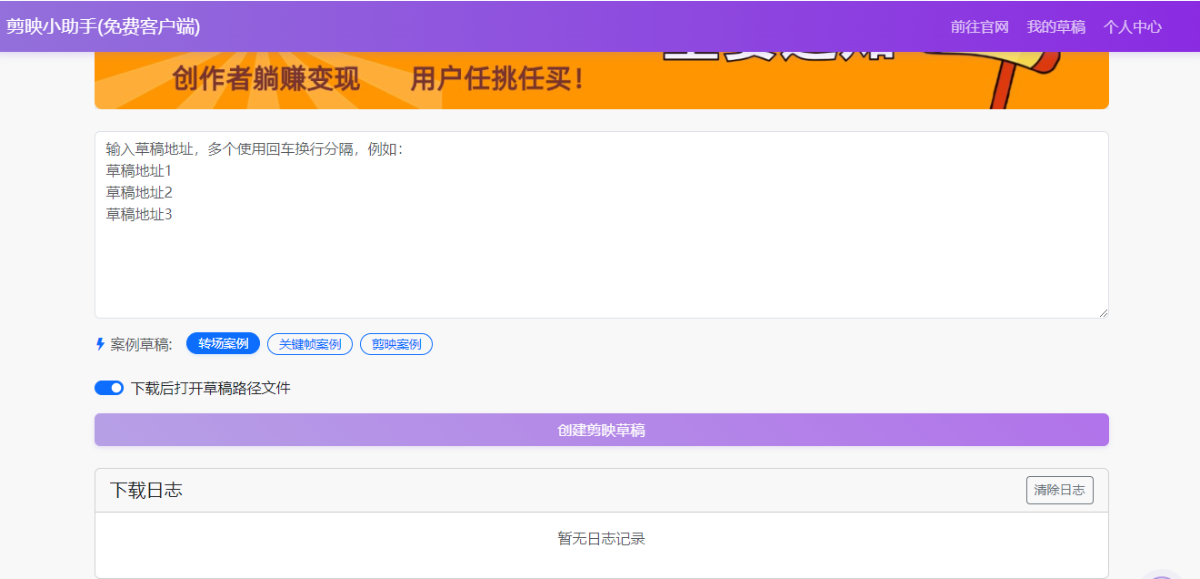This screenshot has width=1200, height=579.
Task: Toggle 下载后打开草稿路径文件 switch
Action: click(x=109, y=388)
